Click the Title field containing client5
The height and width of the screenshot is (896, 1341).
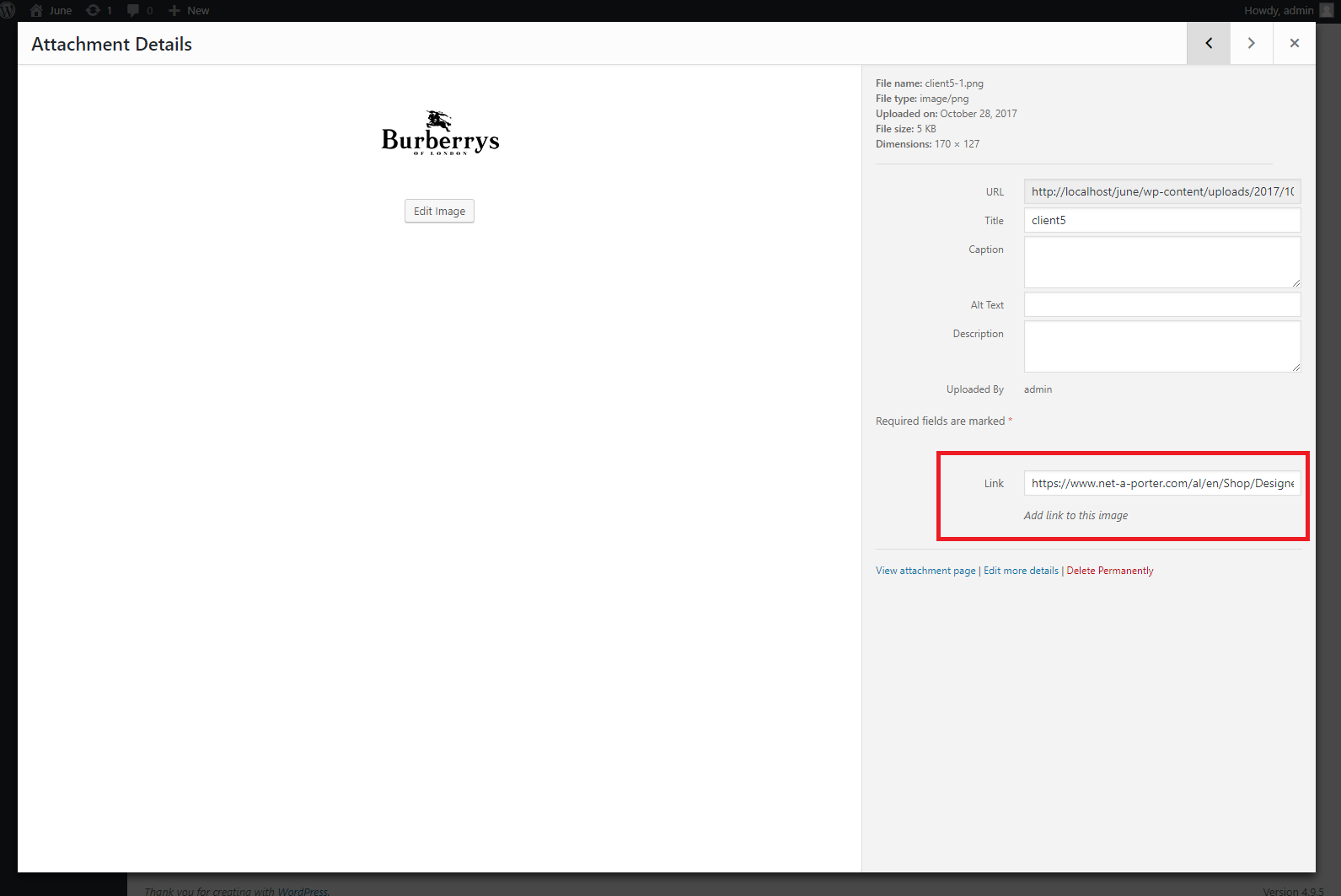1162,220
